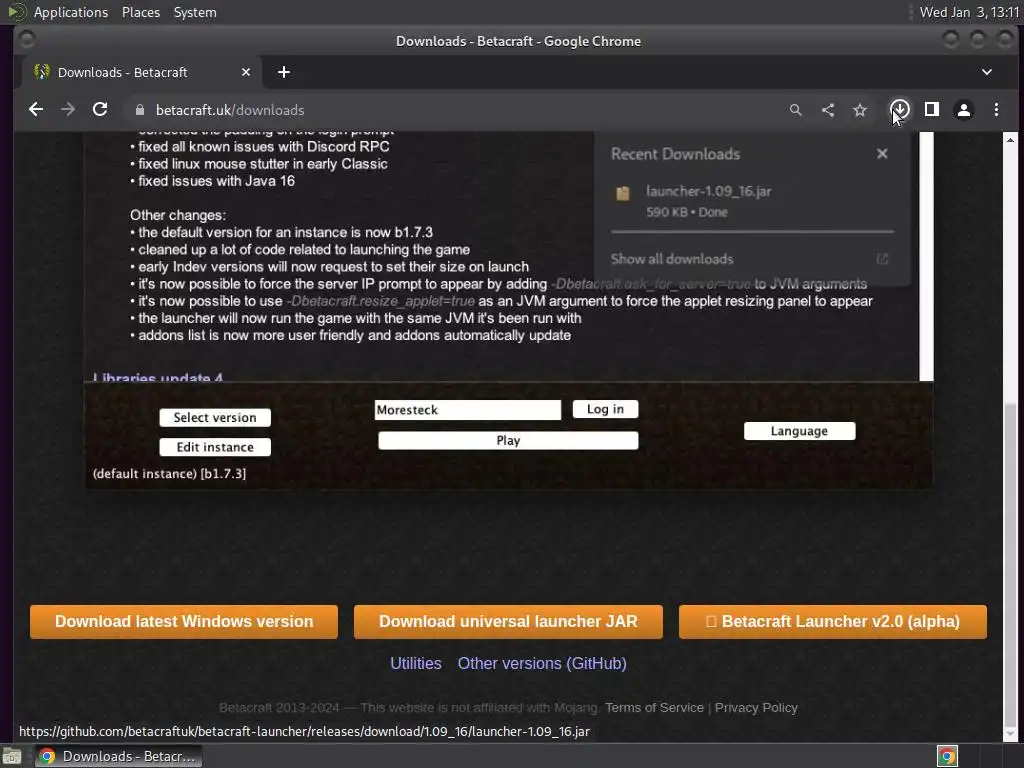The image size is (1024, 768).
Task: Expand the tab search chevron
Action: (x=987, y=72)
